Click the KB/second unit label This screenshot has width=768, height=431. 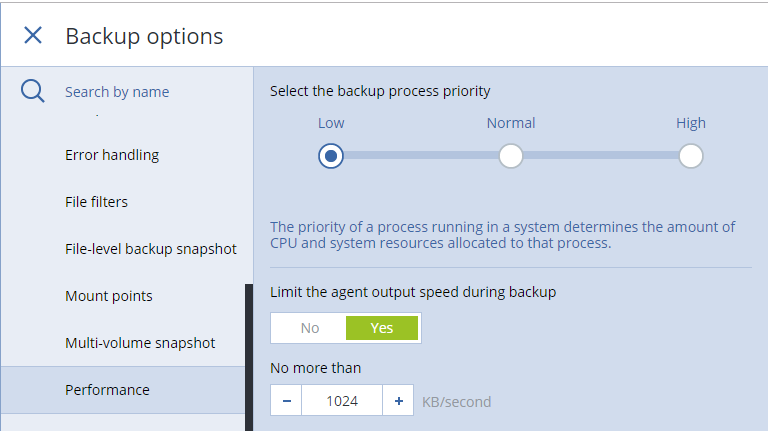[456, 402]
